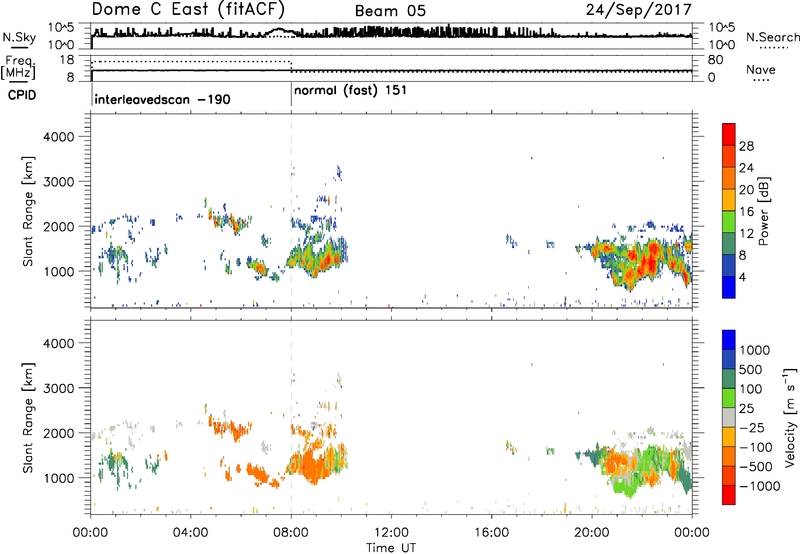Click the '1000' range tick of power panel
The height and width of the screenshot is (554, 800).
point(58,271)
